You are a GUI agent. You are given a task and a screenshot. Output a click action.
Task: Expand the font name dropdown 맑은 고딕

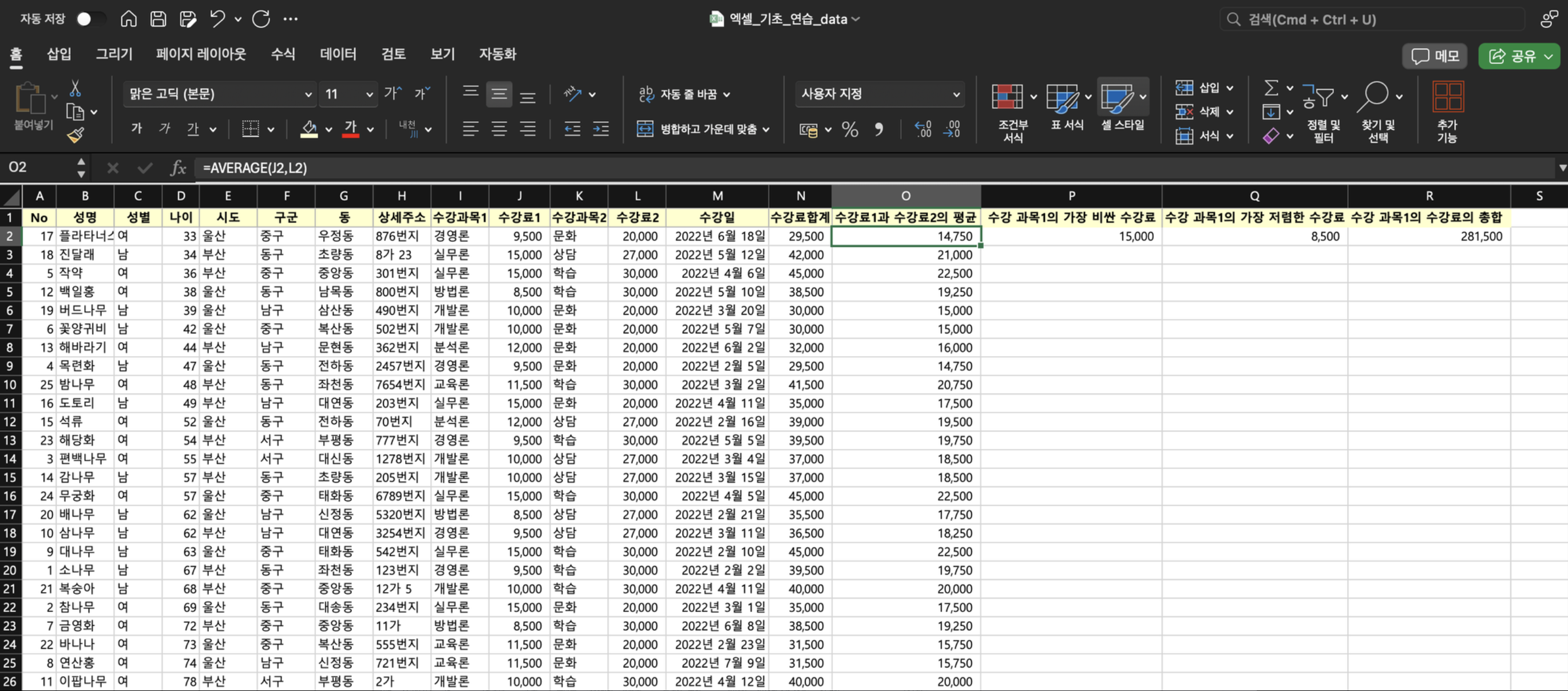tap(308, 94)
